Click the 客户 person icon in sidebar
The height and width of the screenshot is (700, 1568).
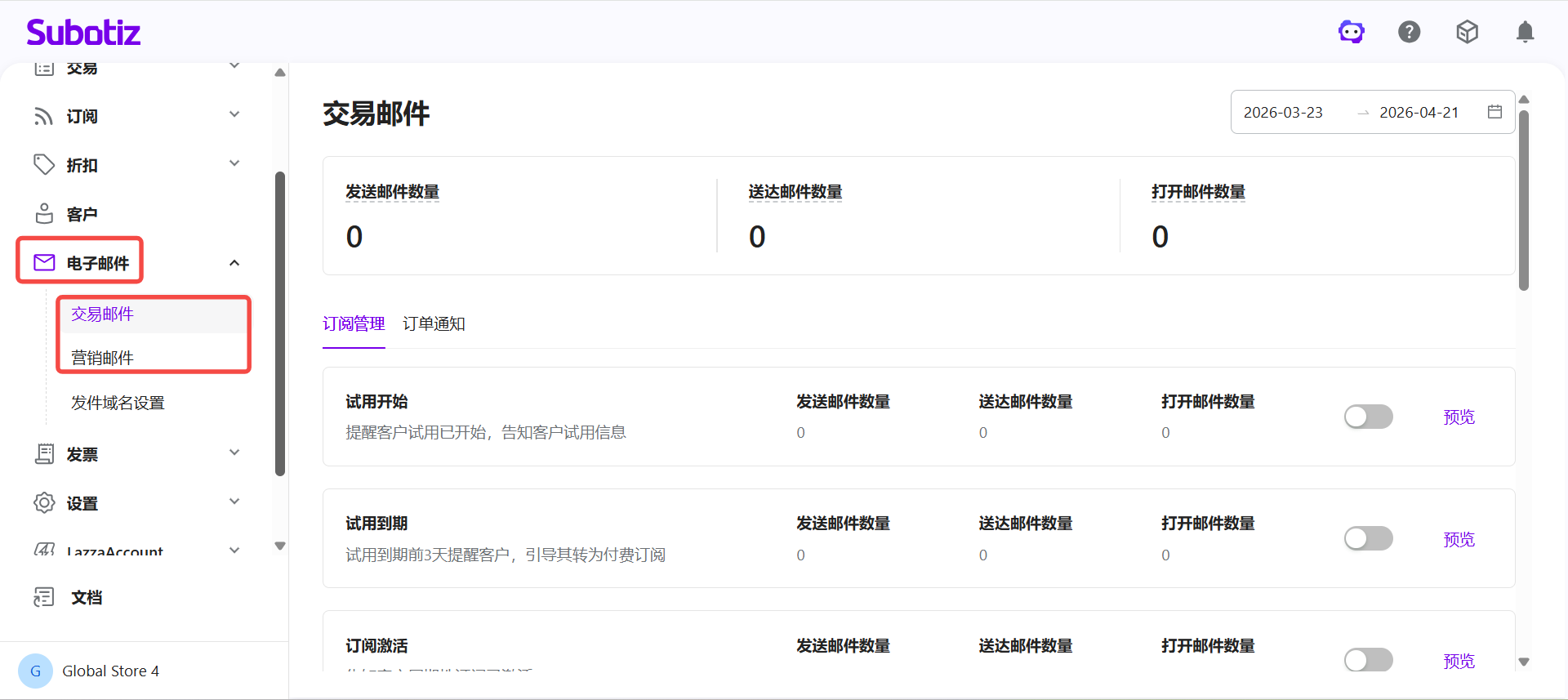(44, 214)
